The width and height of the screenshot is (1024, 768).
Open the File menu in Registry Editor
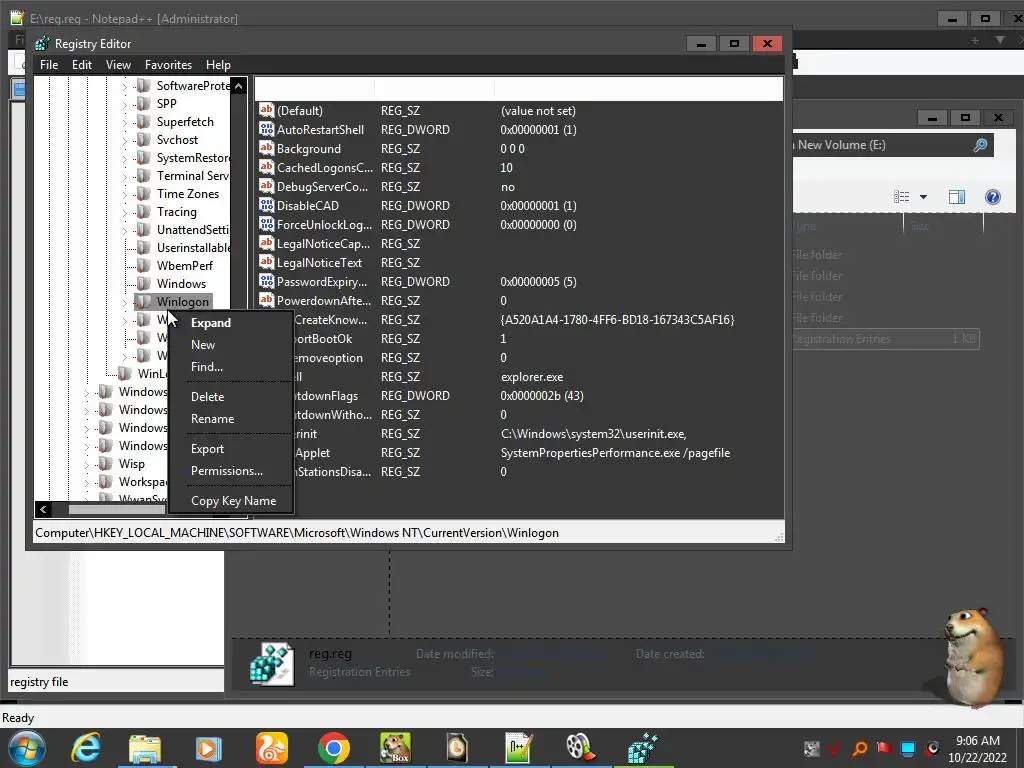click(49, 65)
